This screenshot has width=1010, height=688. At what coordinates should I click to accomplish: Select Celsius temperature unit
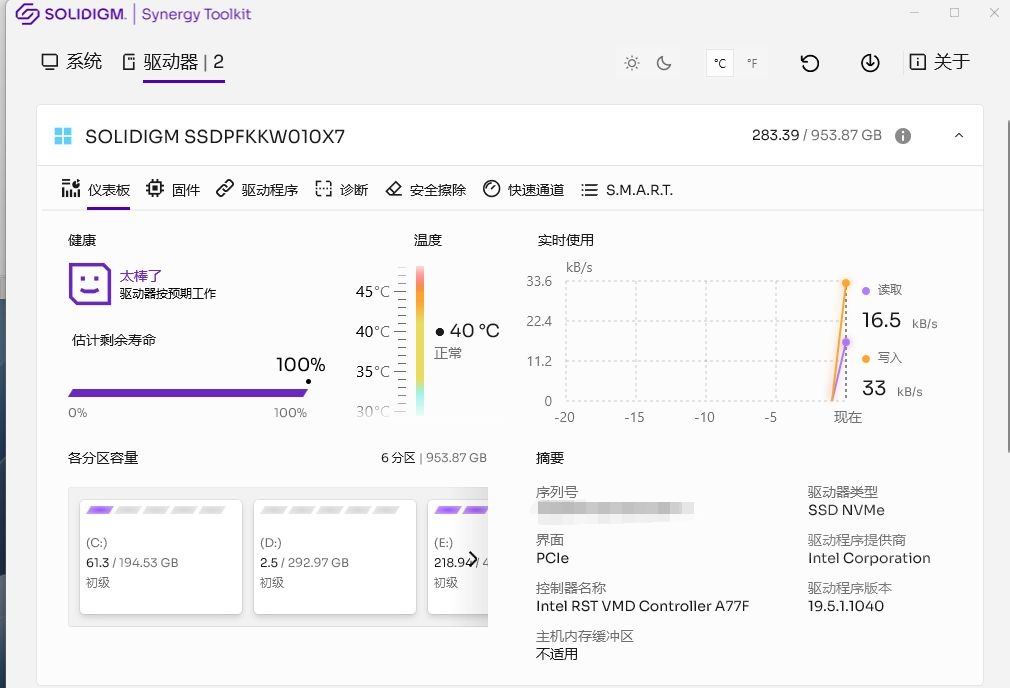pyautogui.click(x=719, y=63)
